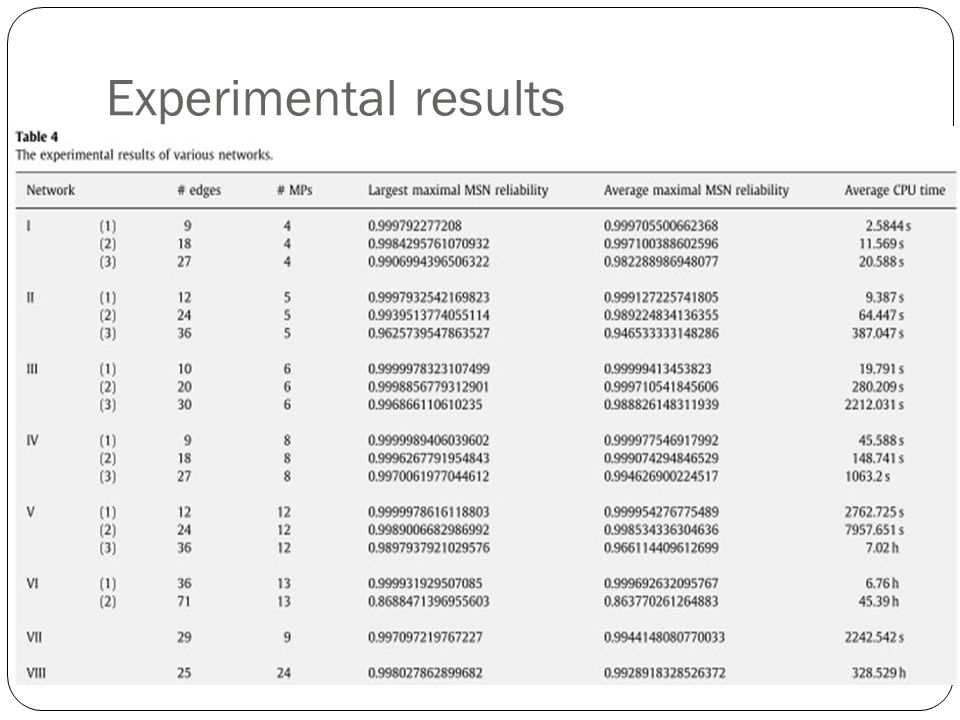Click the 'Average CPU time' header

(x=894, y=190)
